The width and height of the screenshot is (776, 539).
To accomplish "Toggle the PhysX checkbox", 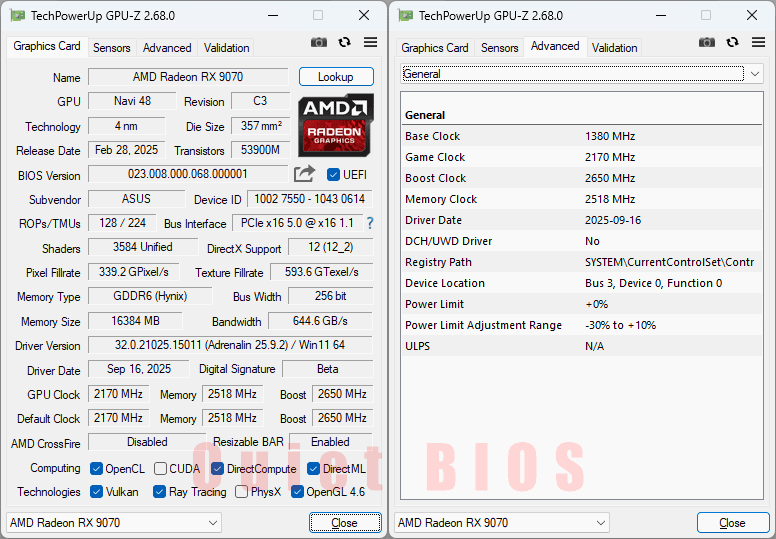I will (242, 491).
